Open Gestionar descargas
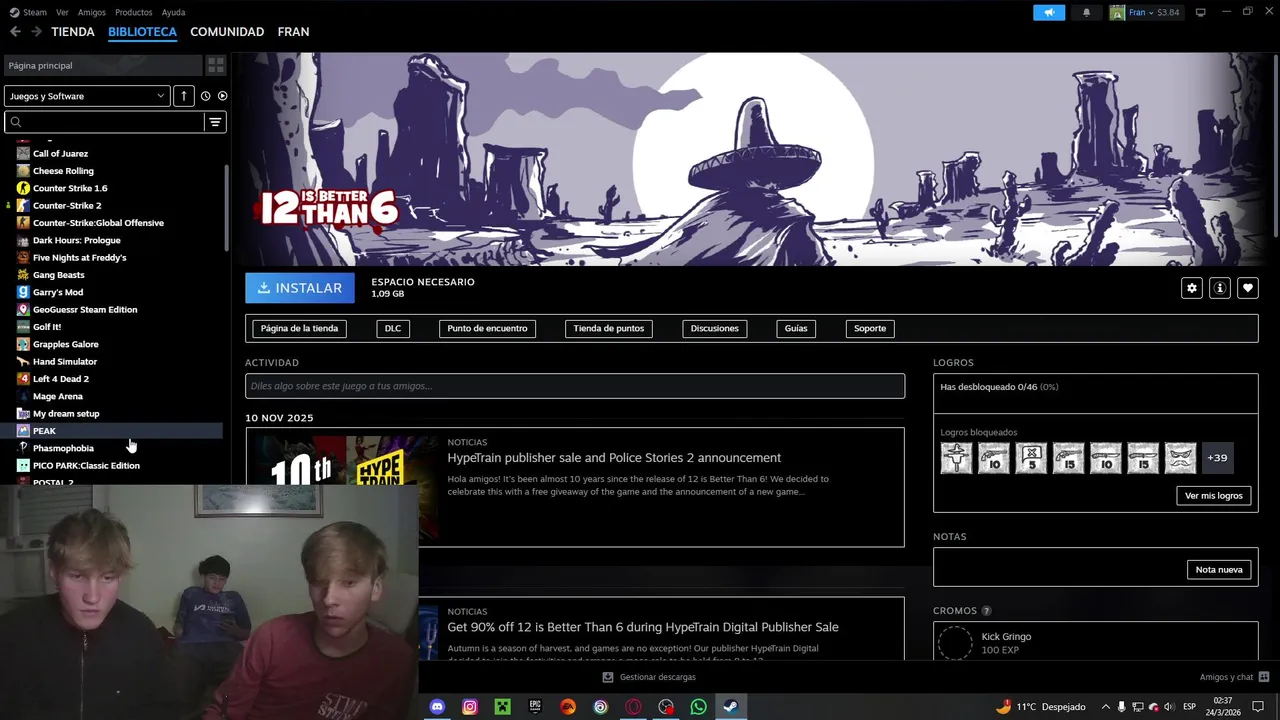 click(649, 677)
